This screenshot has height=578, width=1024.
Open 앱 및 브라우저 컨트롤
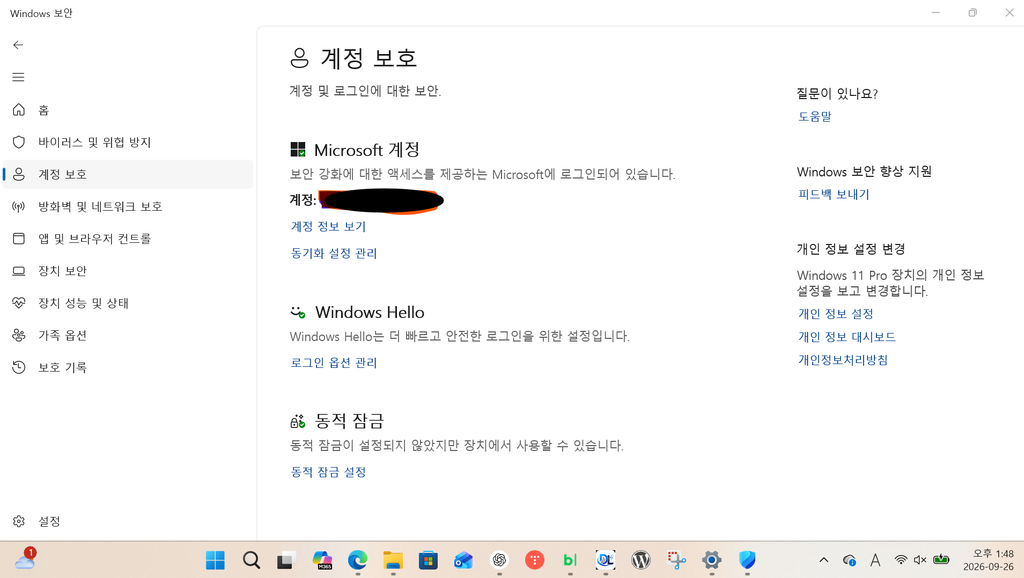click(128, 238)
